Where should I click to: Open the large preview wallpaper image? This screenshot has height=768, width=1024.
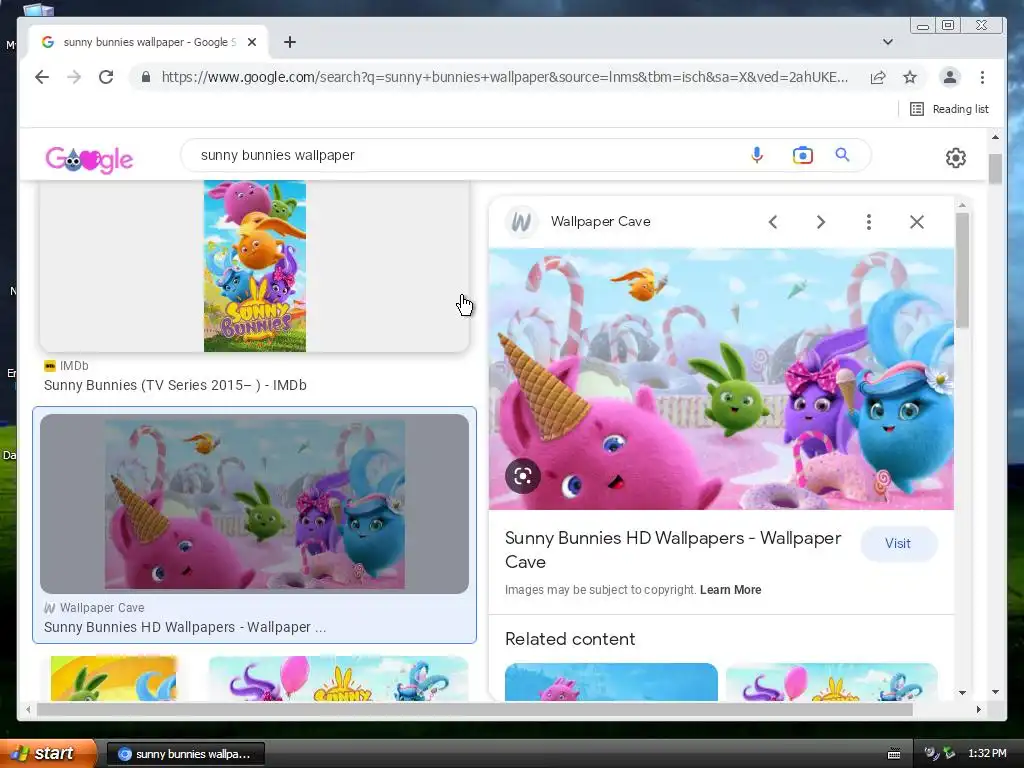click(721, 379)
